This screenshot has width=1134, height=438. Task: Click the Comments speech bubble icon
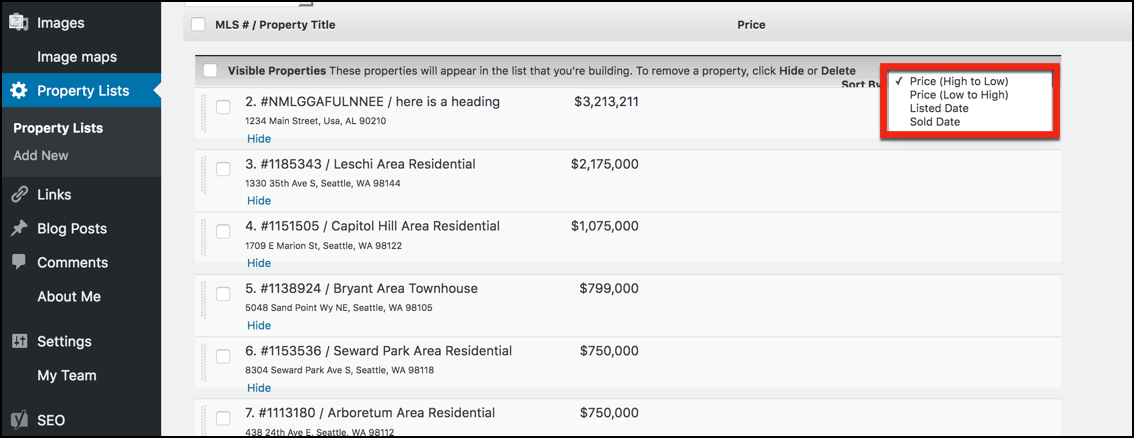pyautogui.click(x=18, y=262)
